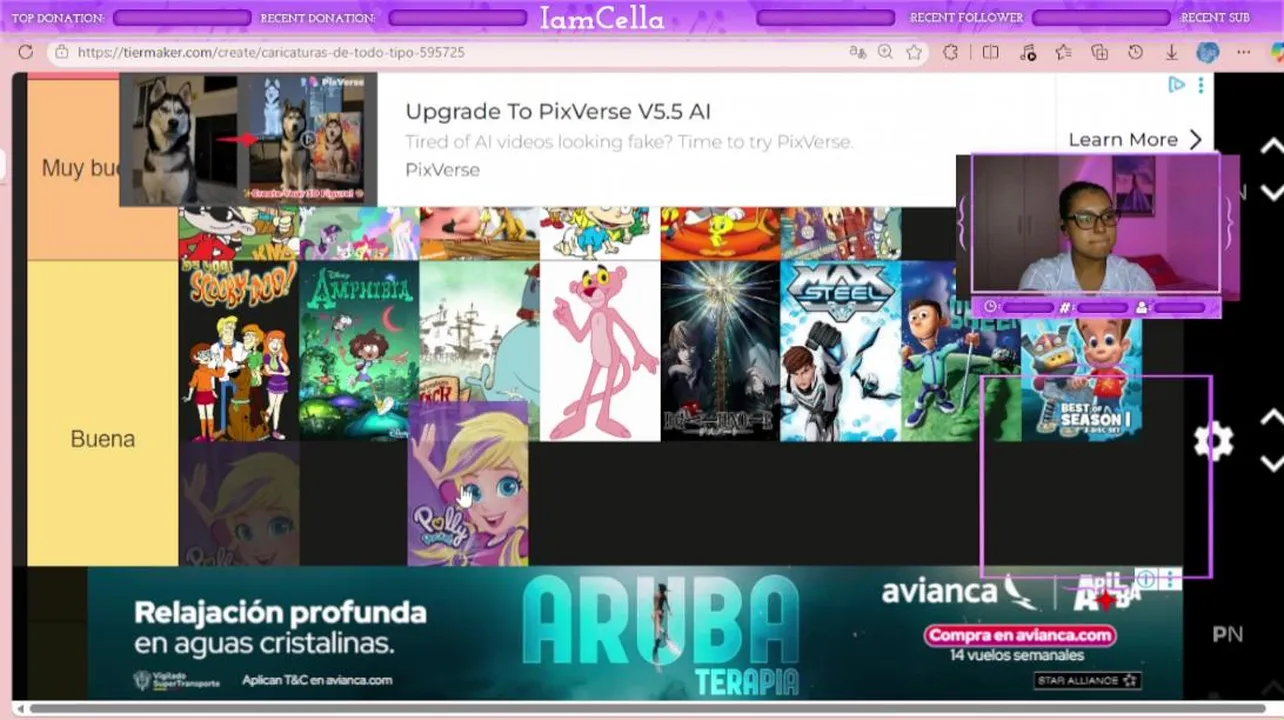Toggle split screen view icon

click(990, 52)
